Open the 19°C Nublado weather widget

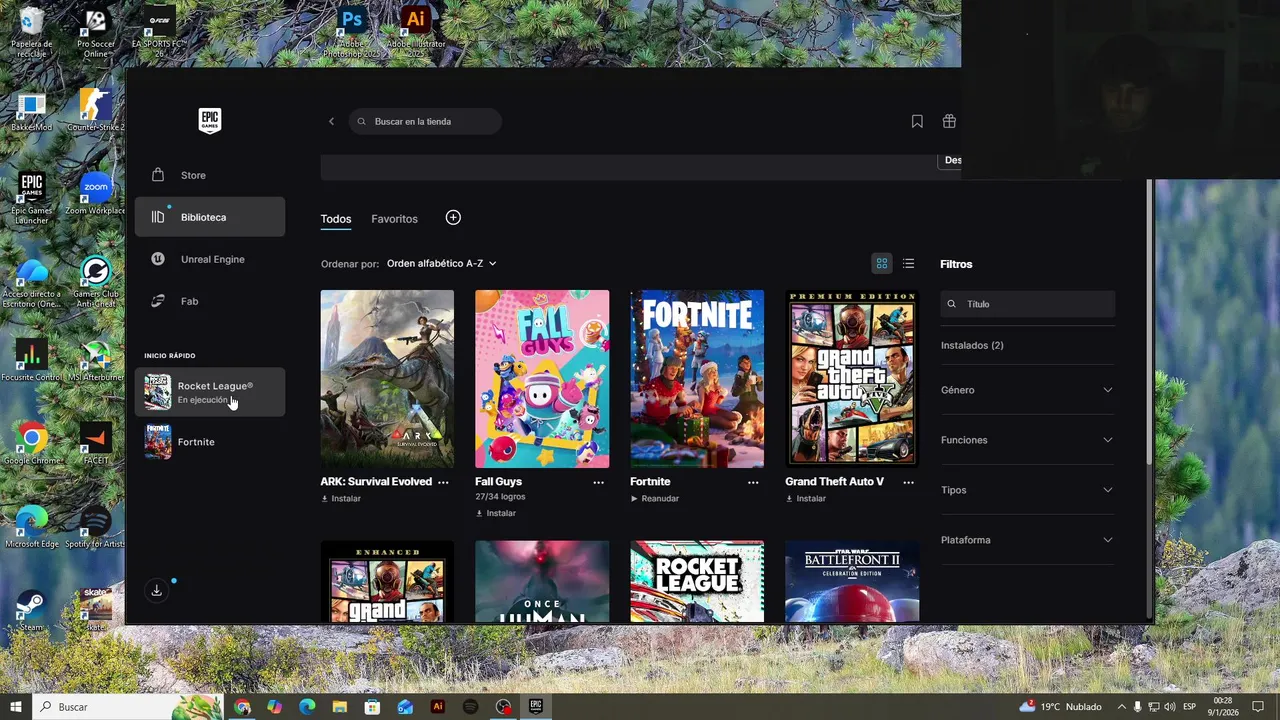pos(1060,706)
